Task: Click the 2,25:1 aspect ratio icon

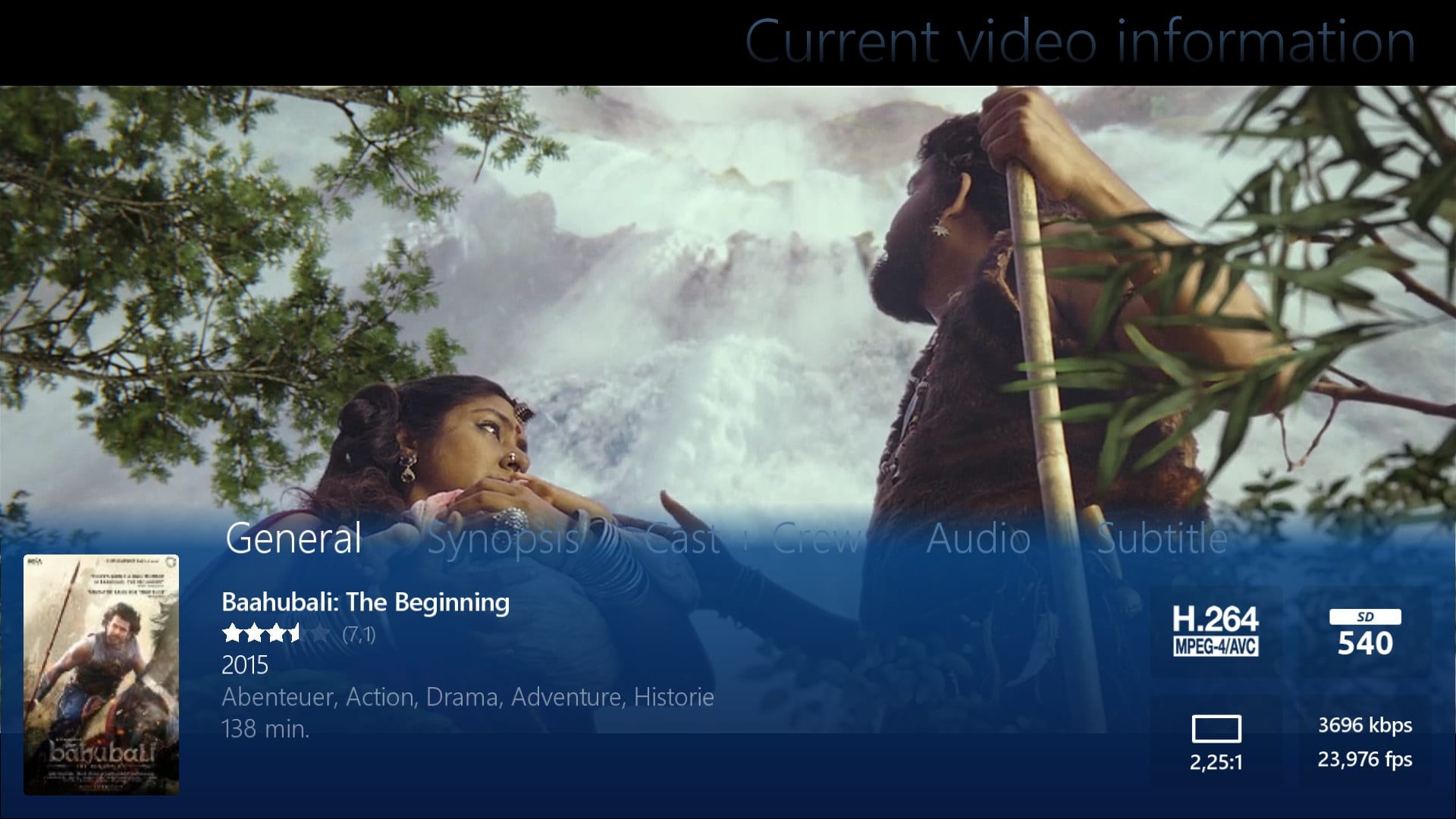Action: pyautogui.click(x=1216, y=743)
